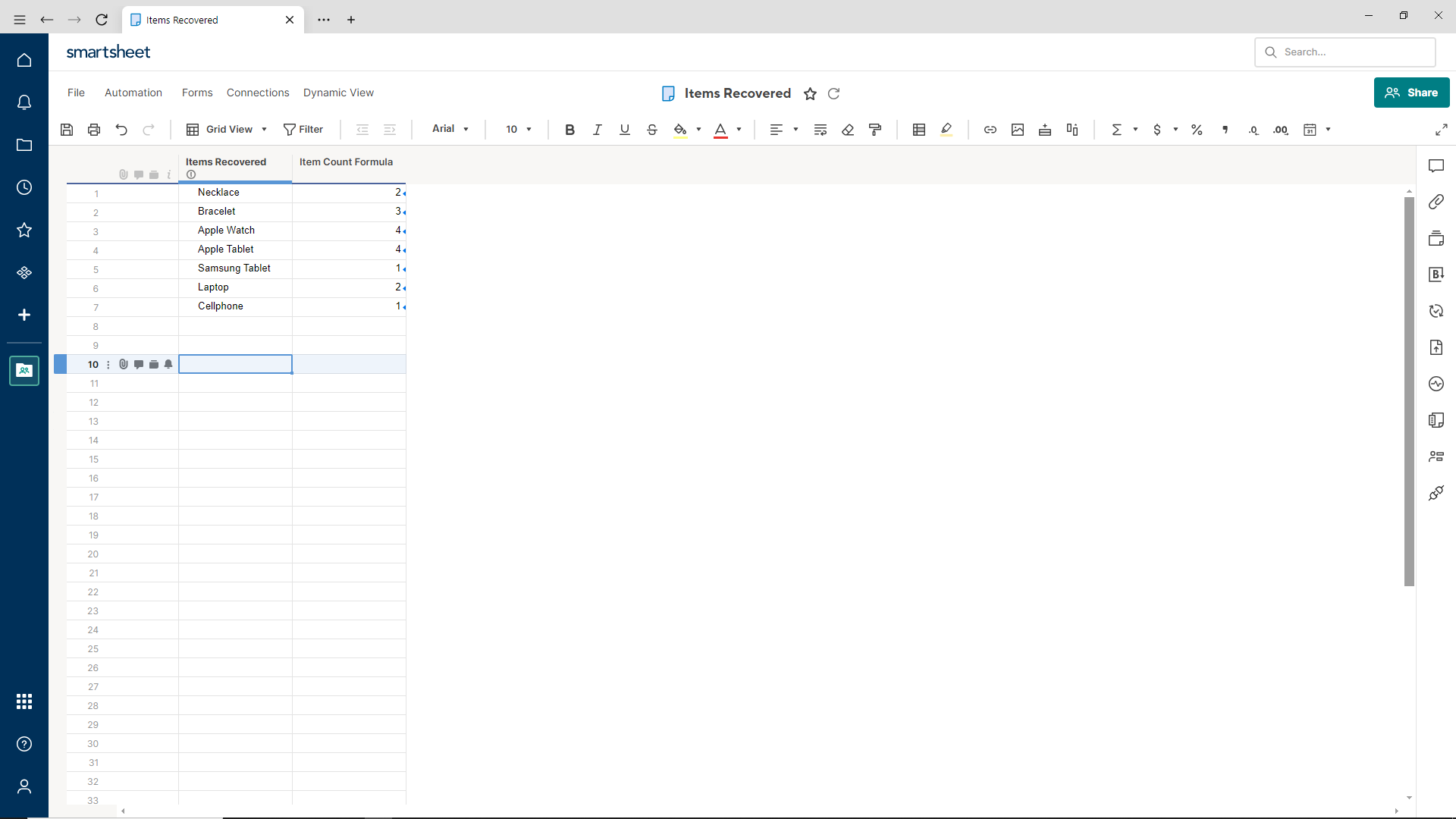Open Conversations panel icon
Image resolution: width=1456 pixels, height=819 pixels.
pos(1436,166)
